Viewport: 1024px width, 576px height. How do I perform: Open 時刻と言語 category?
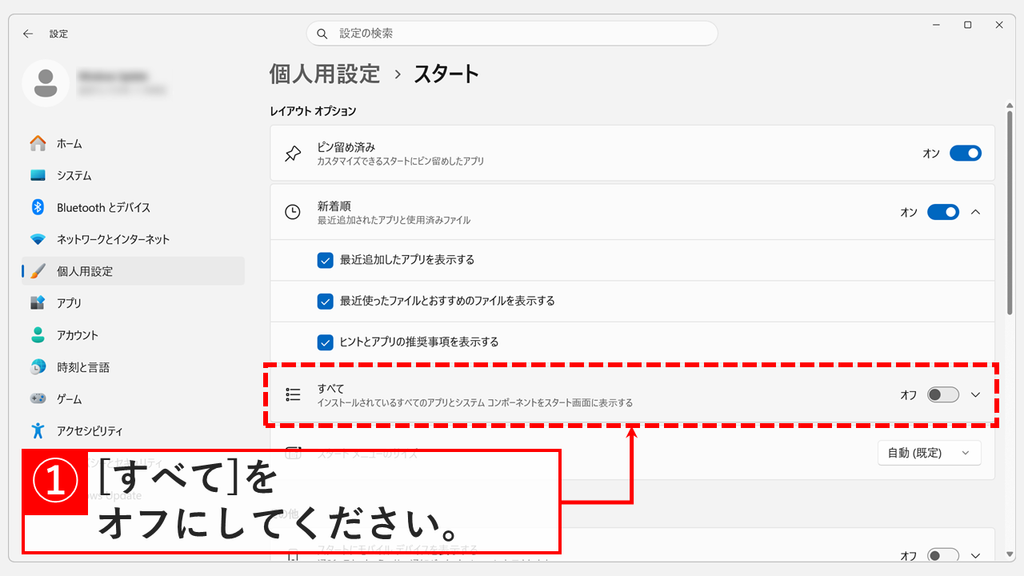click(133, 366)
